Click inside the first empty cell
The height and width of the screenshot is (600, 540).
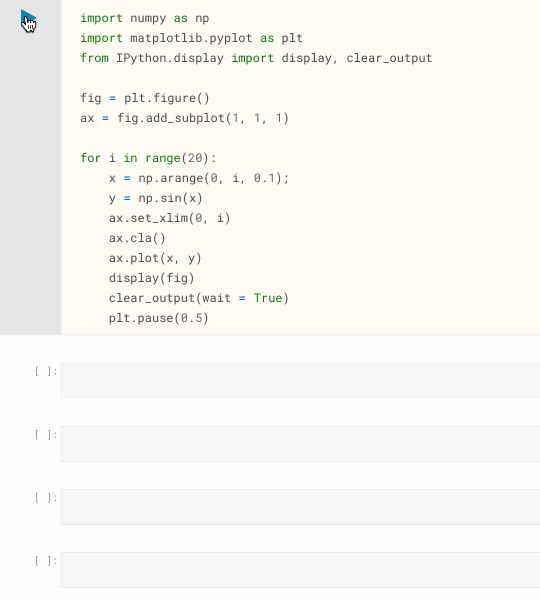click(300, 380)
